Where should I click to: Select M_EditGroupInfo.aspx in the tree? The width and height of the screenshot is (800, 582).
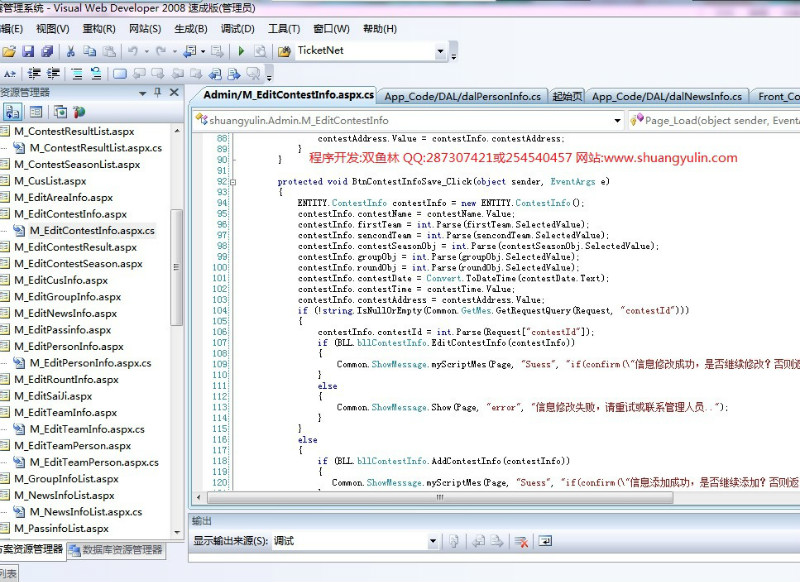tap(67, 297)
